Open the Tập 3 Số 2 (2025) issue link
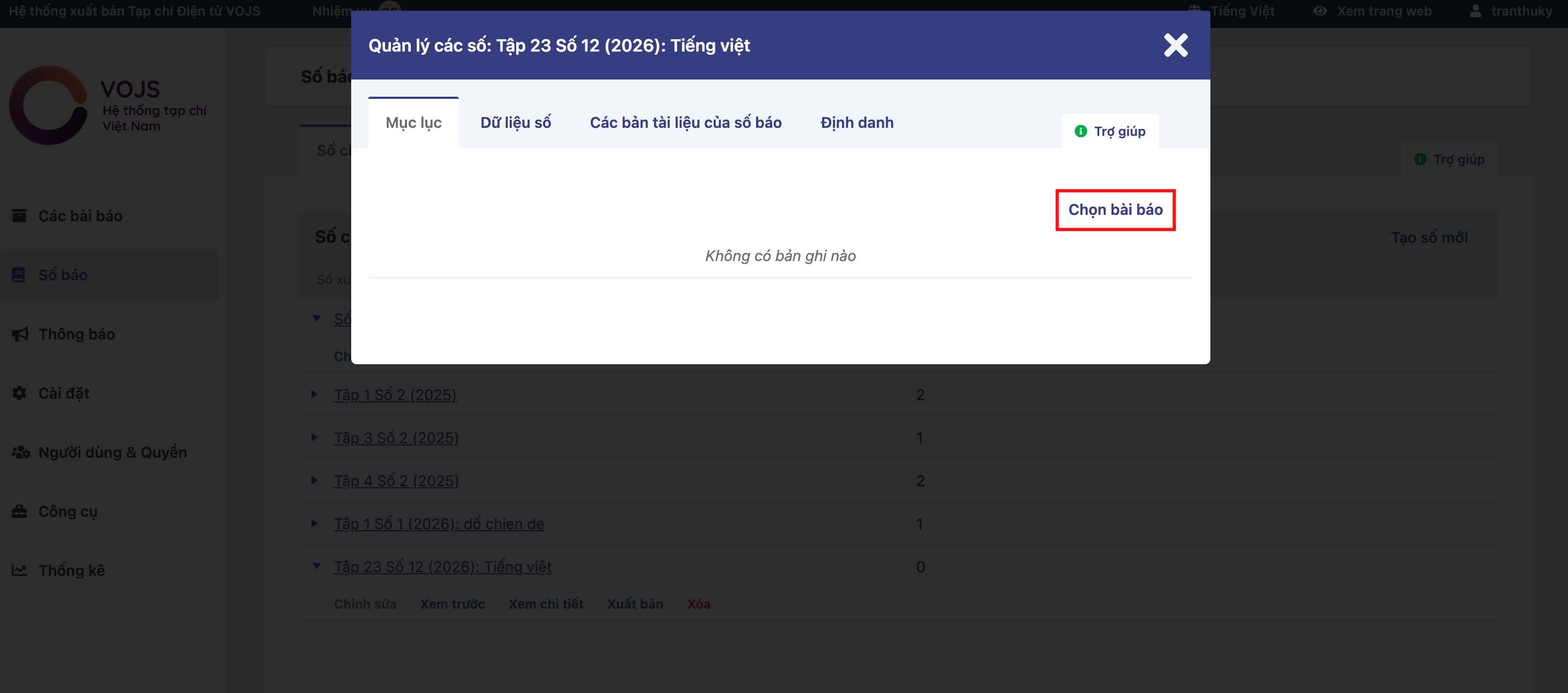Screen dimensions: 1568x693 (x=396, y=438)
